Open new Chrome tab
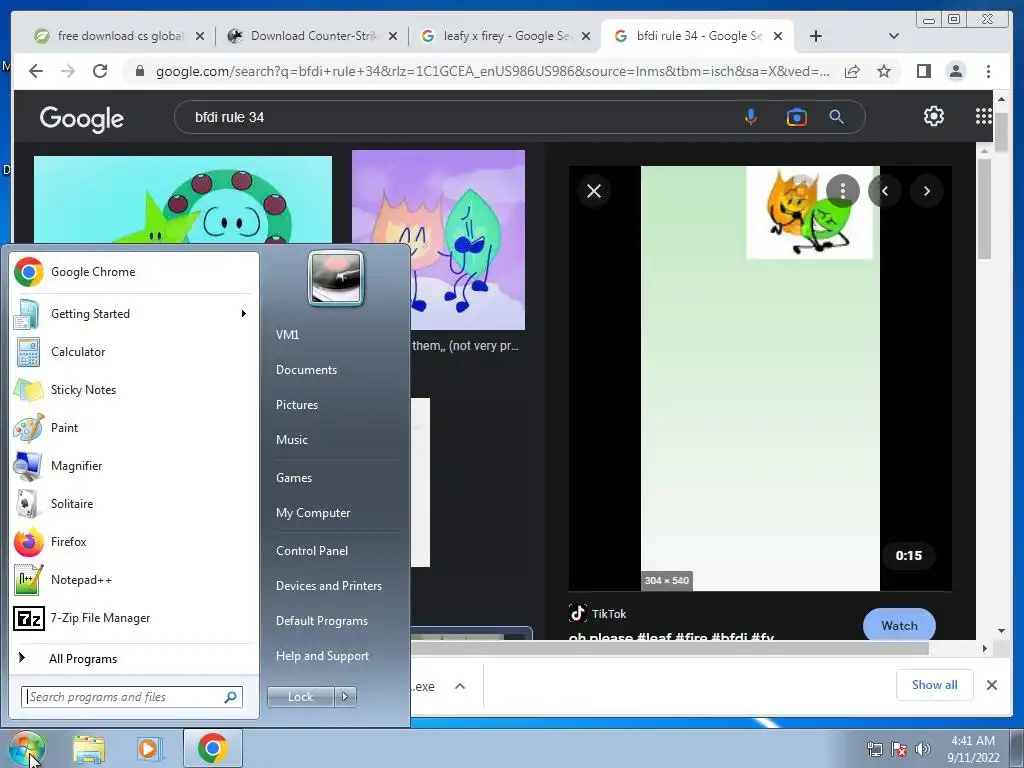Image resolution: width=1024 pixels, height=768 pixels. click(816, 36)
